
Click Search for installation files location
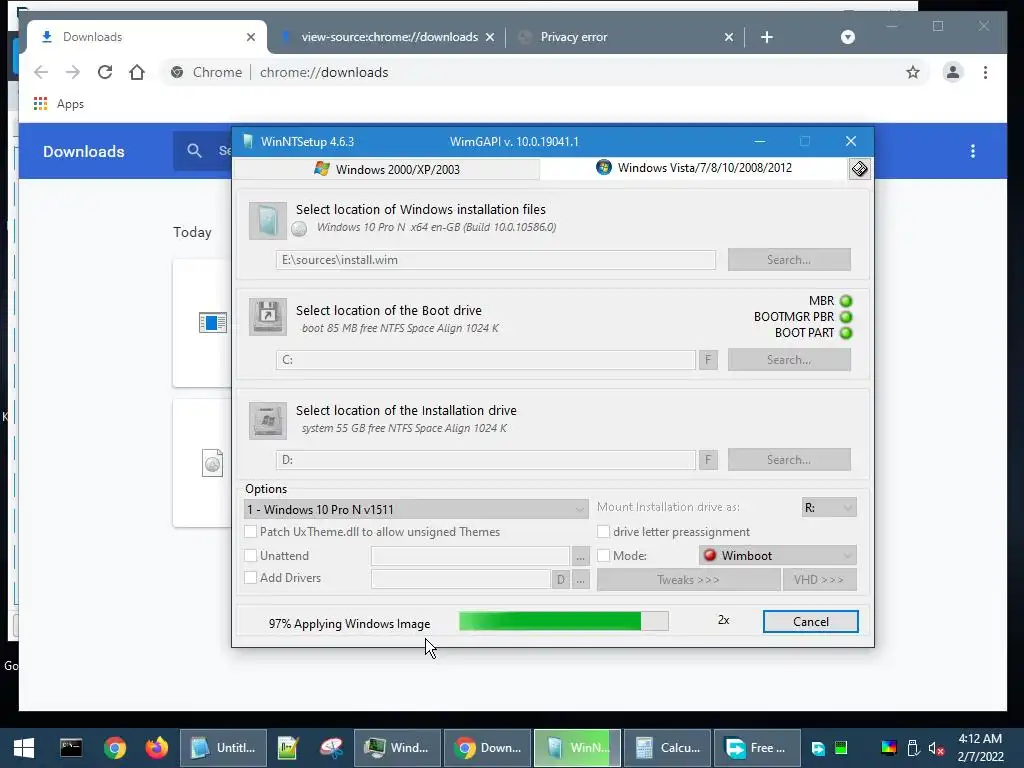point(789,259)
